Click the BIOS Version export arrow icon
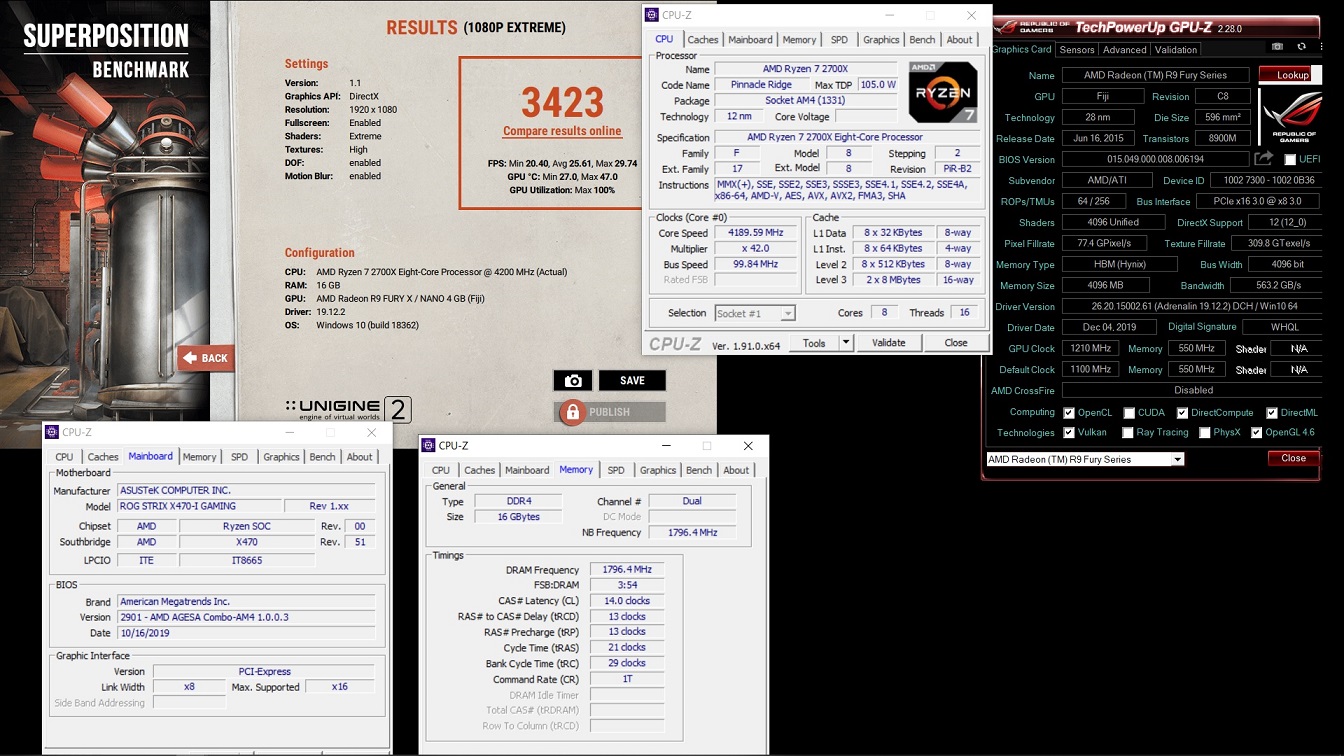1344x756 pixels. click(1264, 158)
